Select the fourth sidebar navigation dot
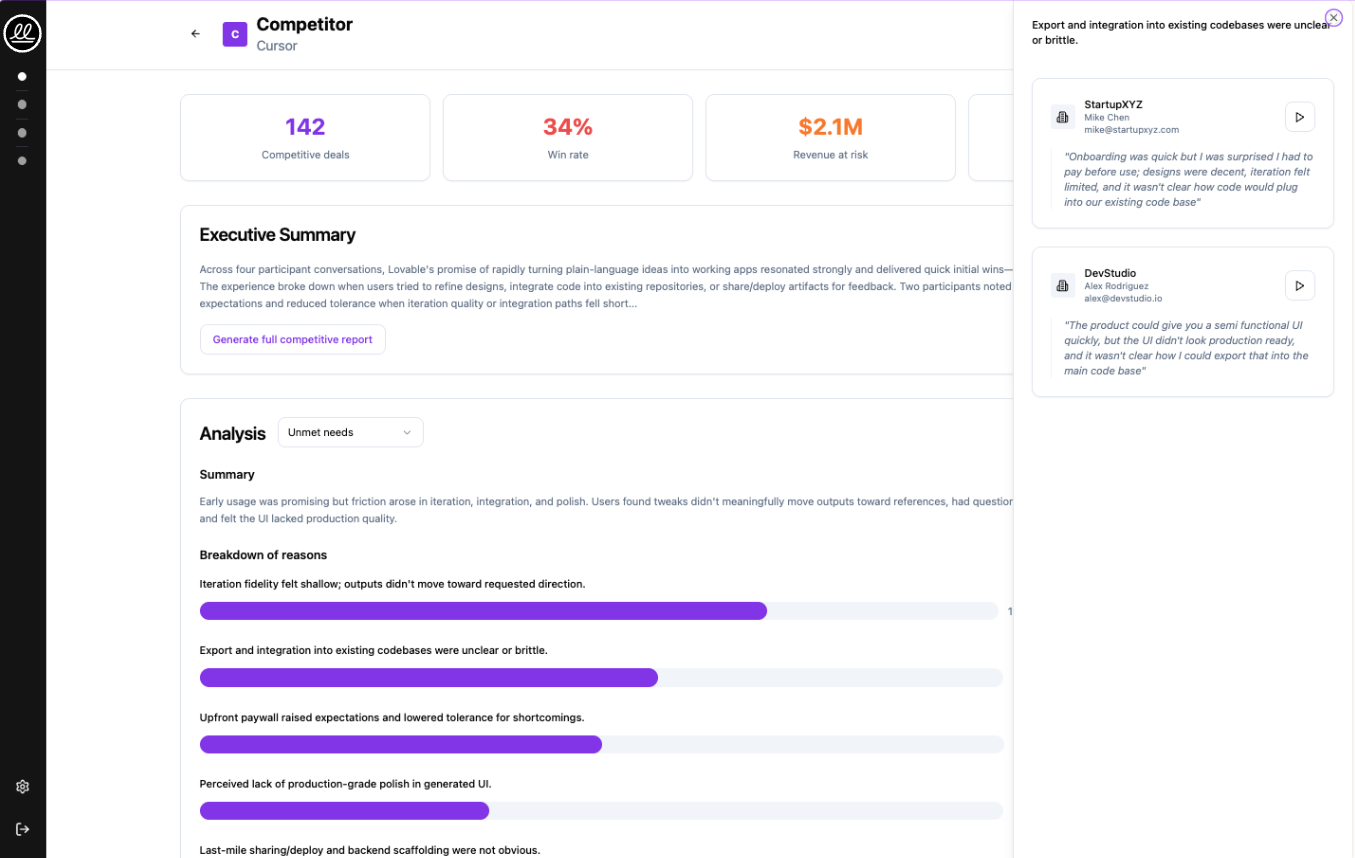 point(22,160)
